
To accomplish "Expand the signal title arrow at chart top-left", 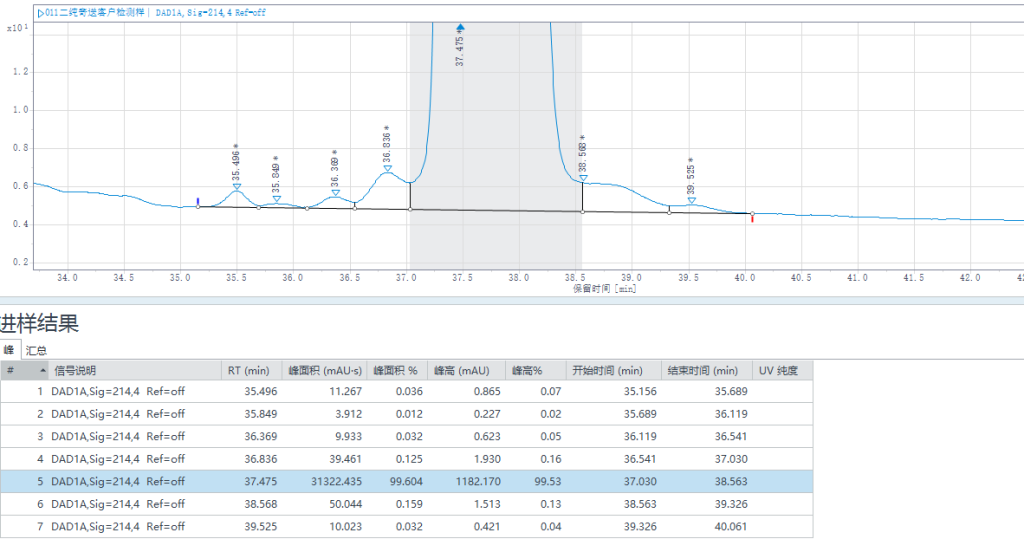I will [x=40, y=13].
